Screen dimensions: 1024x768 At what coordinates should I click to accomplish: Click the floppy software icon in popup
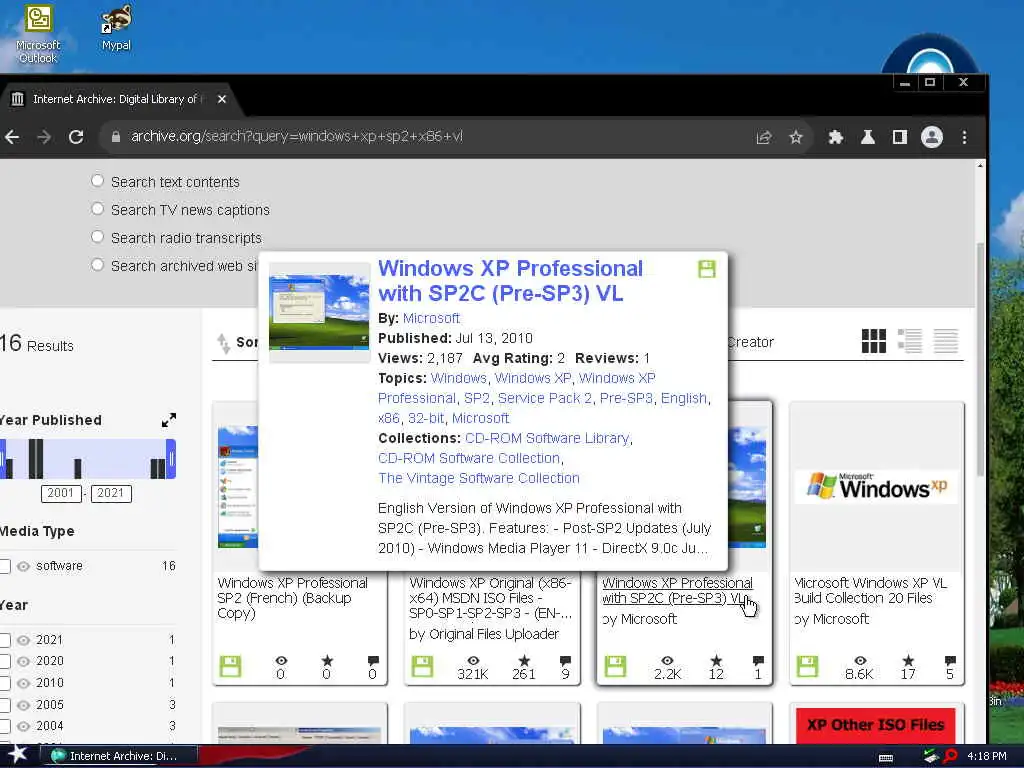[707, 269]
